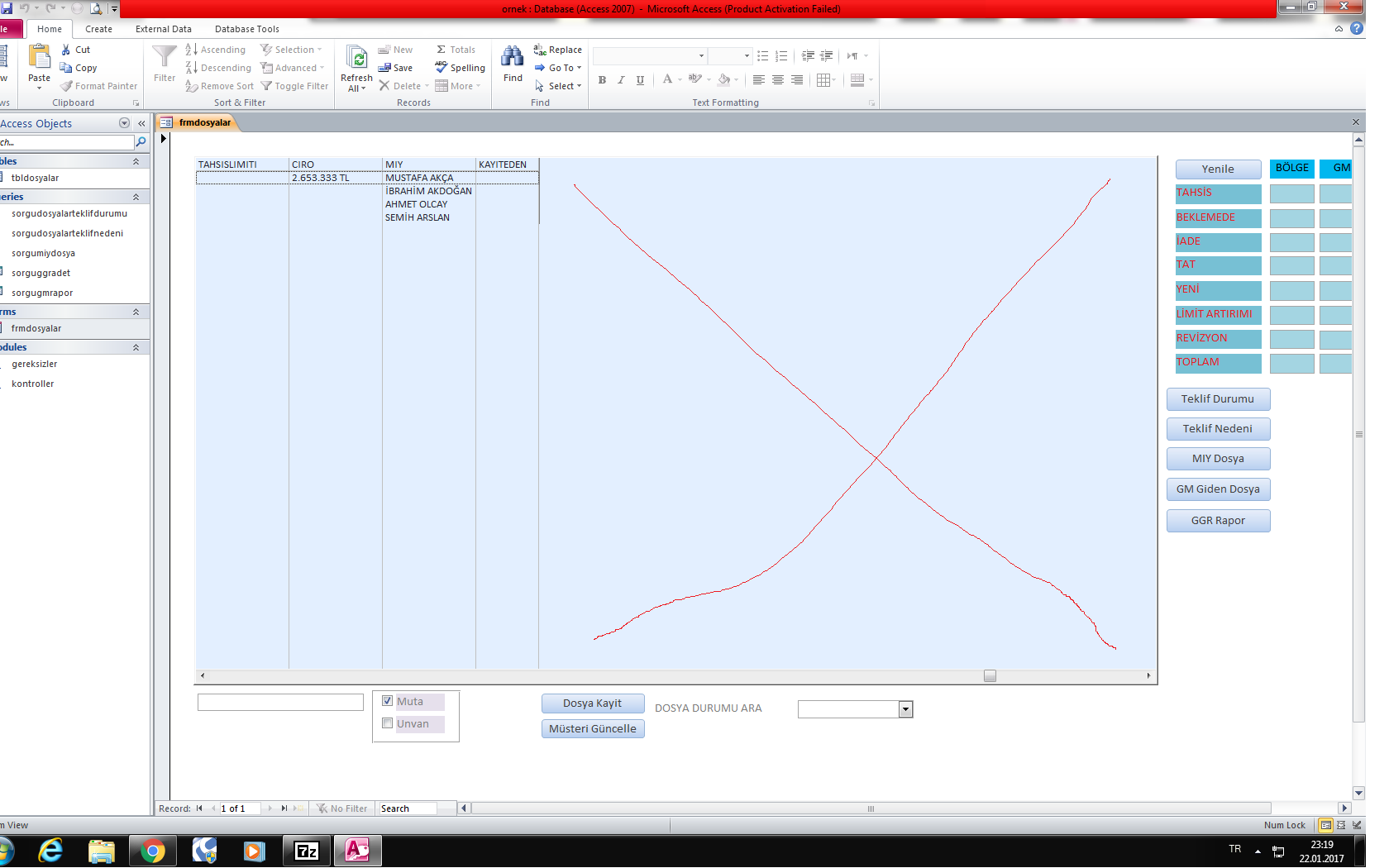Open the DOSYA DURUMU ARA dropdown

coord(905,709)
